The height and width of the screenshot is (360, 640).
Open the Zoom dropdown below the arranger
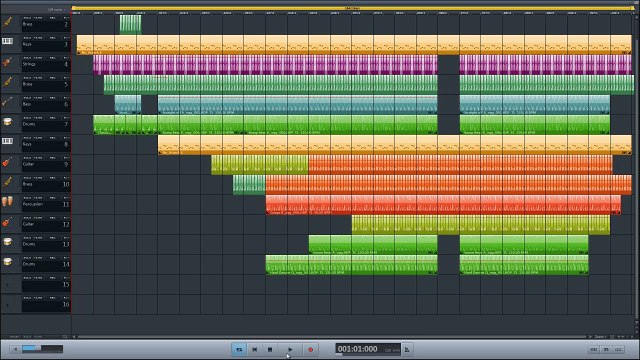pos(600,337)
